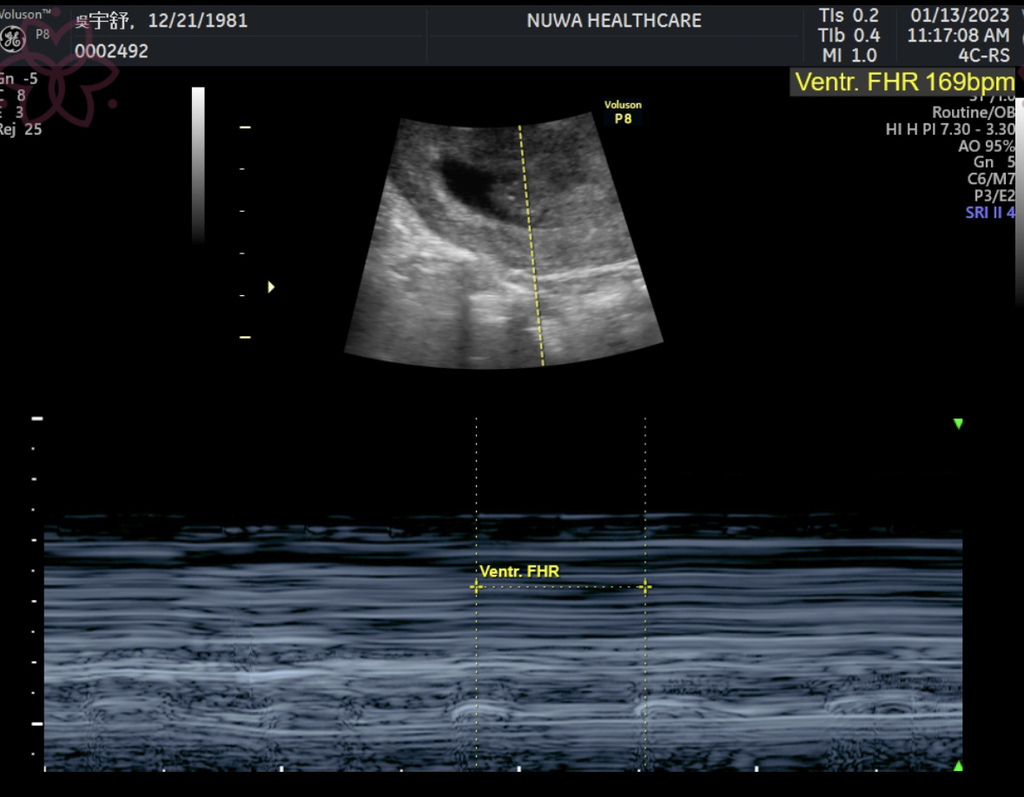Click the Routine/OB preset text
The width and height of the screenshot is (1024, 797).
pos(973,112)
